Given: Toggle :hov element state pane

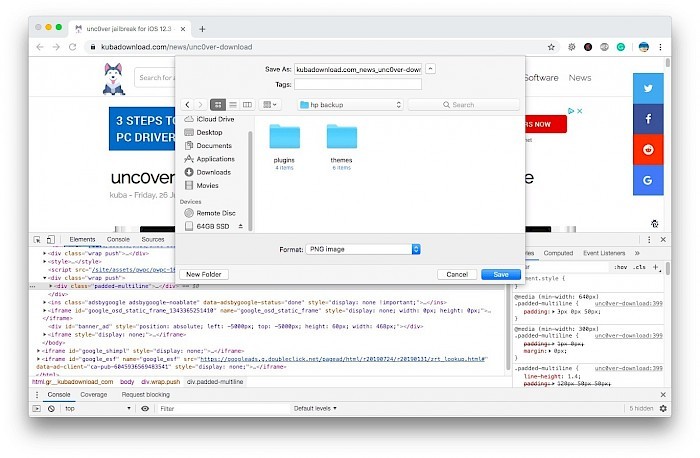Looking at the screenshot, I should [x=620, y=267].
